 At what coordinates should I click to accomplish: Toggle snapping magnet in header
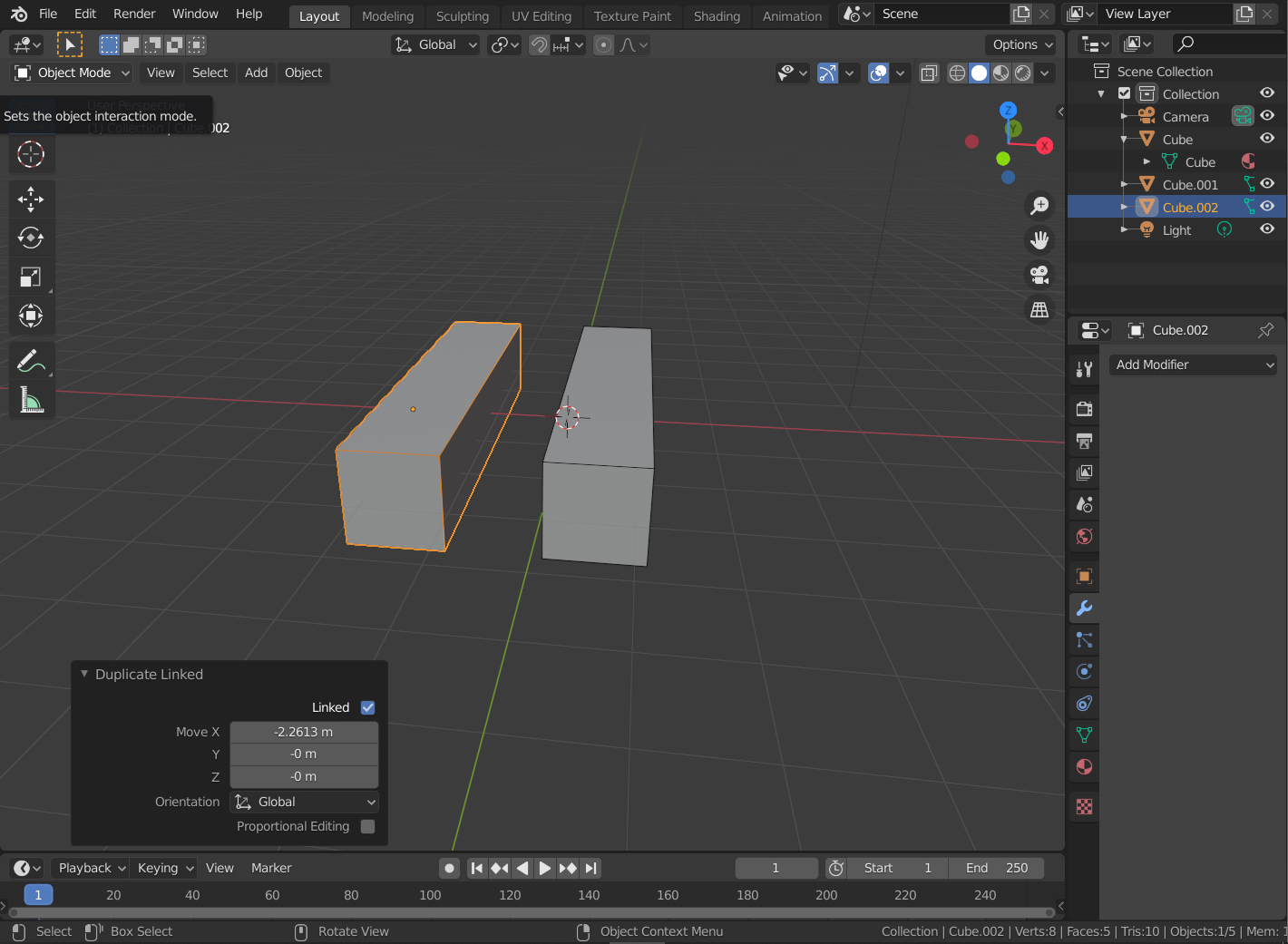(539, 44)
